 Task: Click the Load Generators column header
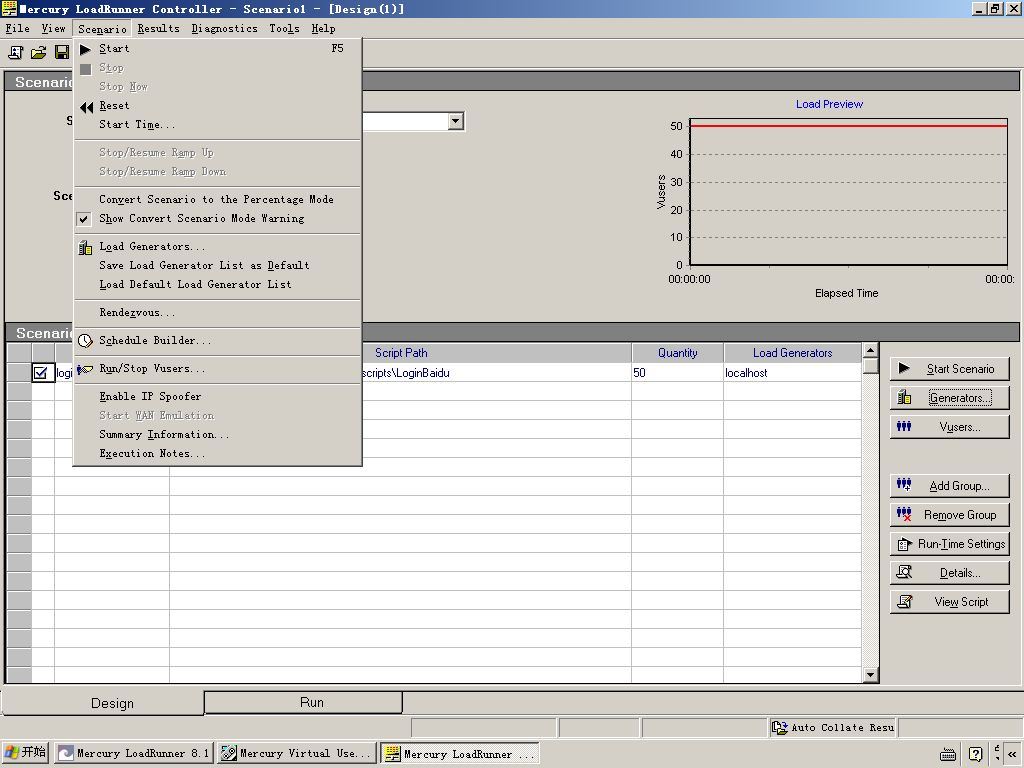pyautogui.click(x=792, y=353)
